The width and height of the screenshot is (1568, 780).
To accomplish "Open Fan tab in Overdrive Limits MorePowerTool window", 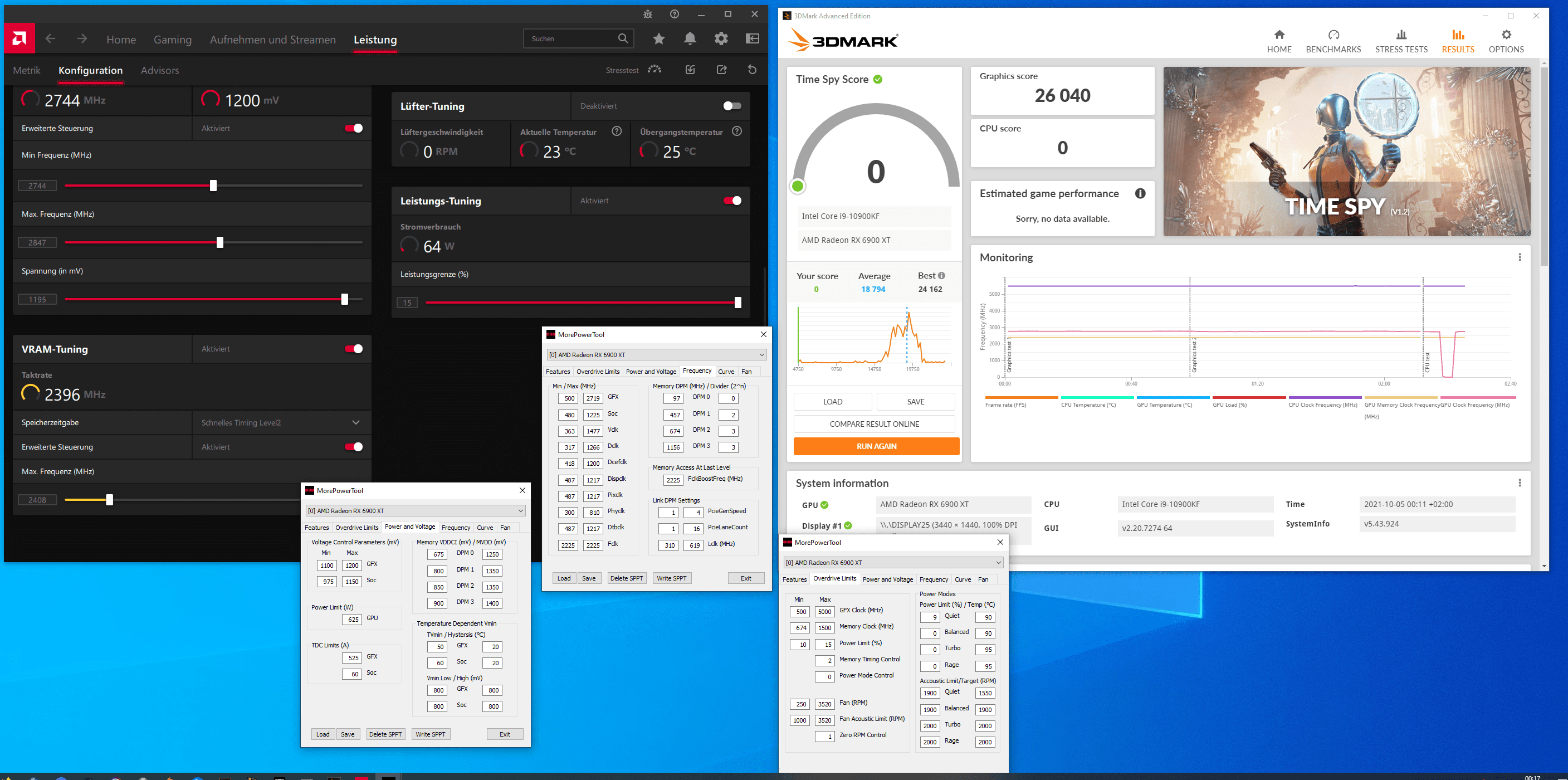I will click(983, 579).
